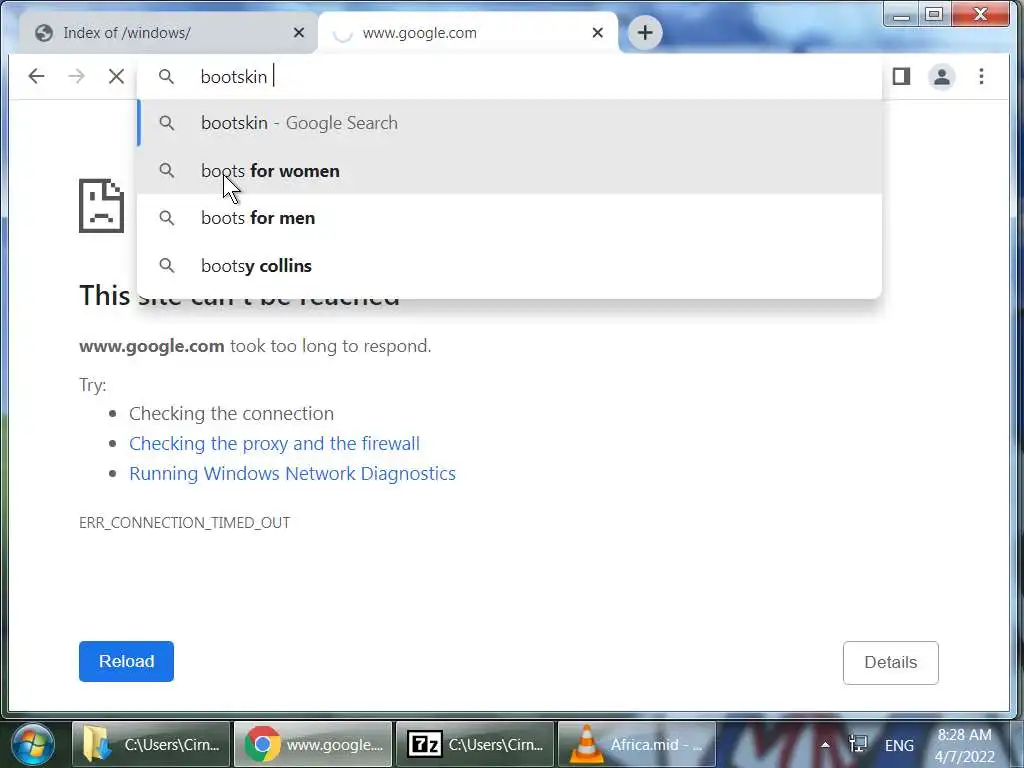Go back using the back arrow
The width and height of the screenshot is (1024, 768).
coord(37,76)
